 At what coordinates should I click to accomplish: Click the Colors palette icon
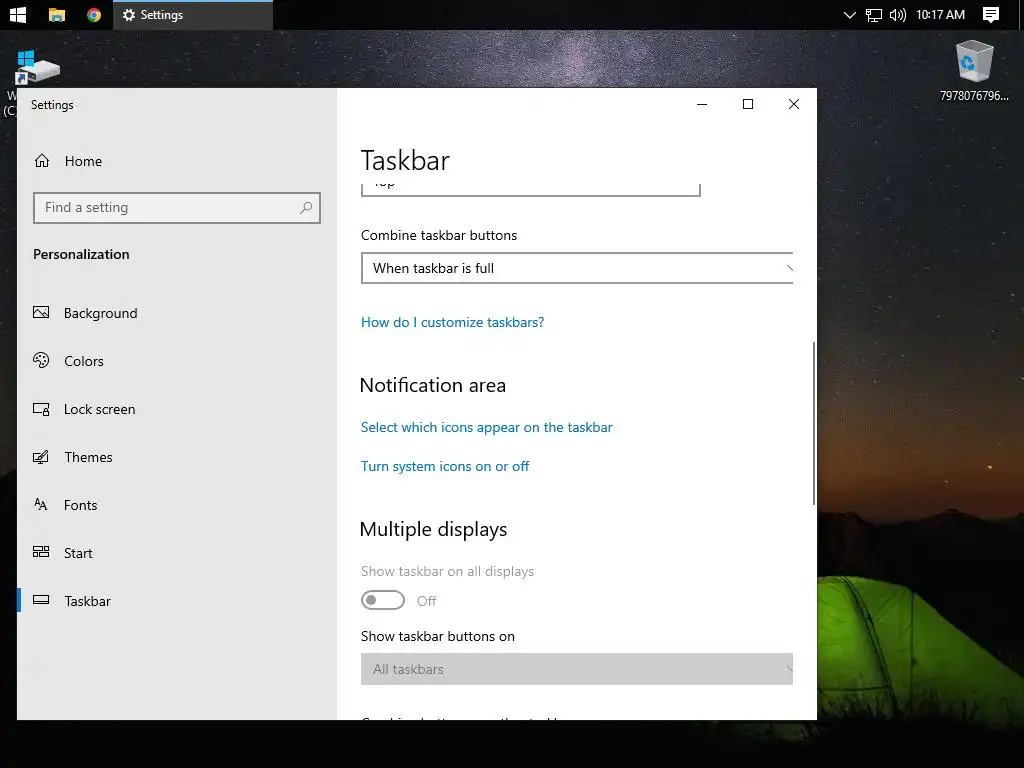(x=41, y=360)
